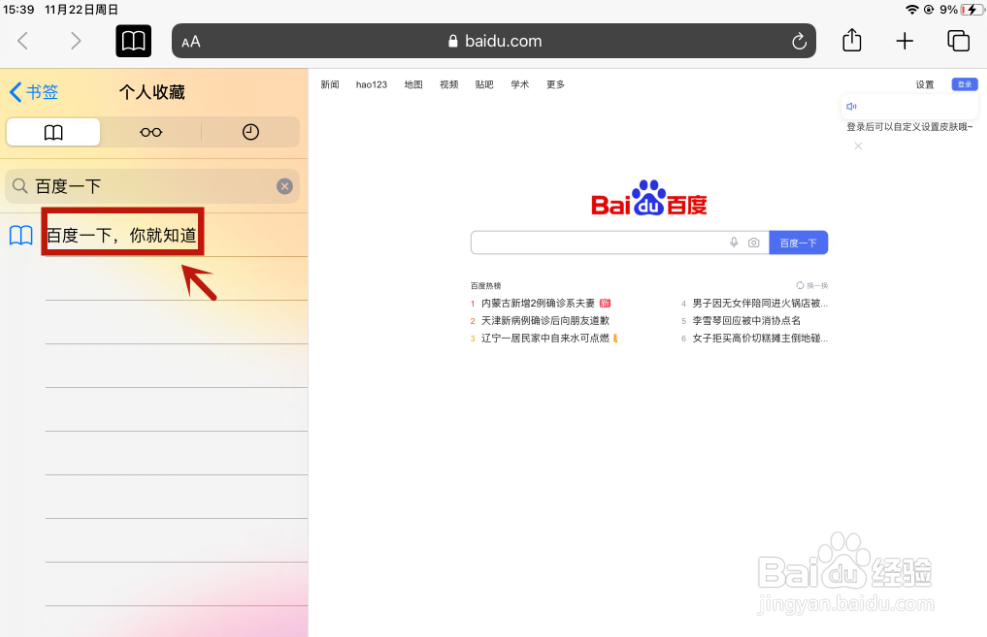
Task: Click the lock icon in address bar
Action: tap(453, 41)
